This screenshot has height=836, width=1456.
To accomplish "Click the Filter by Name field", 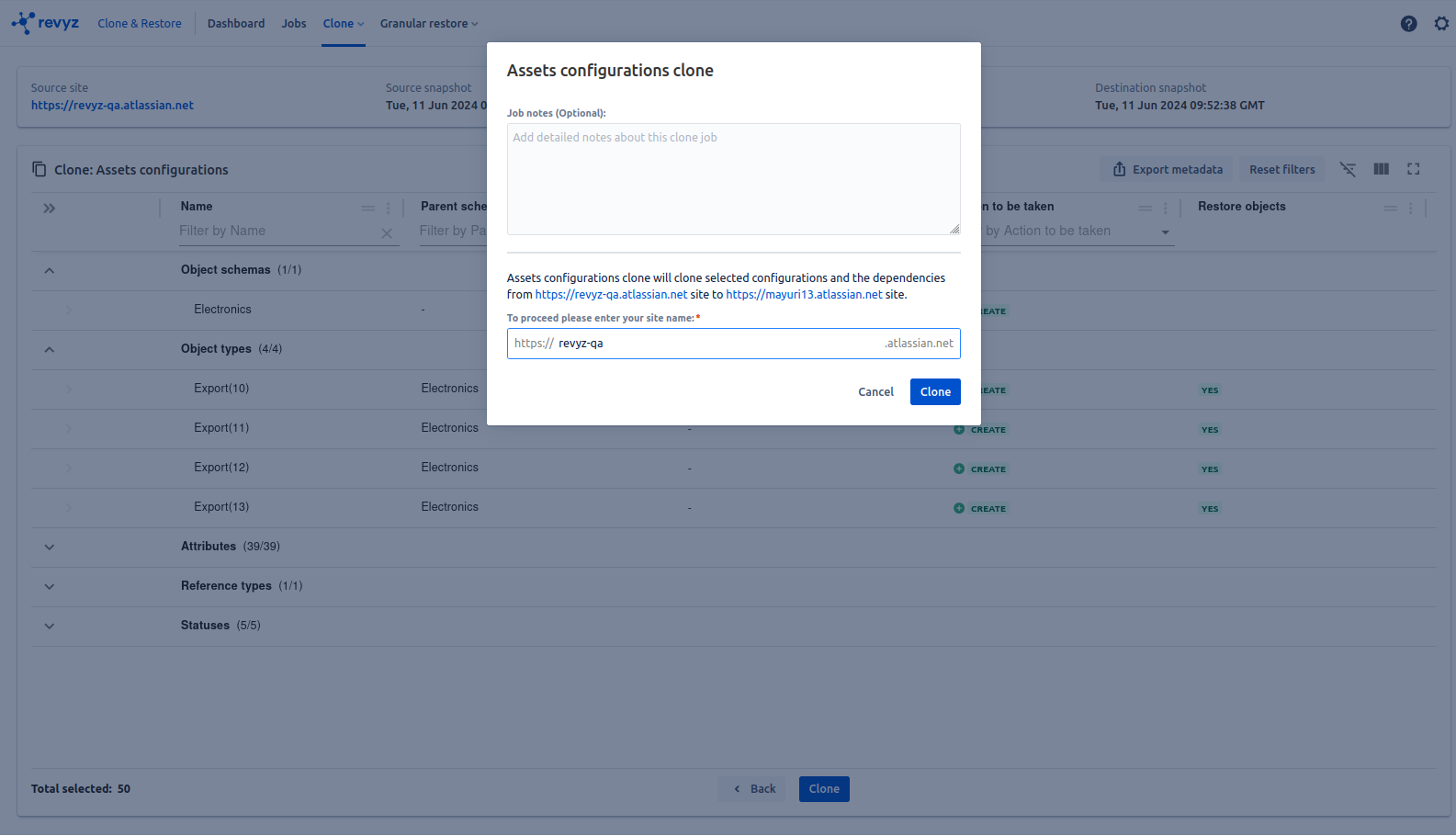I will [278, 232].
